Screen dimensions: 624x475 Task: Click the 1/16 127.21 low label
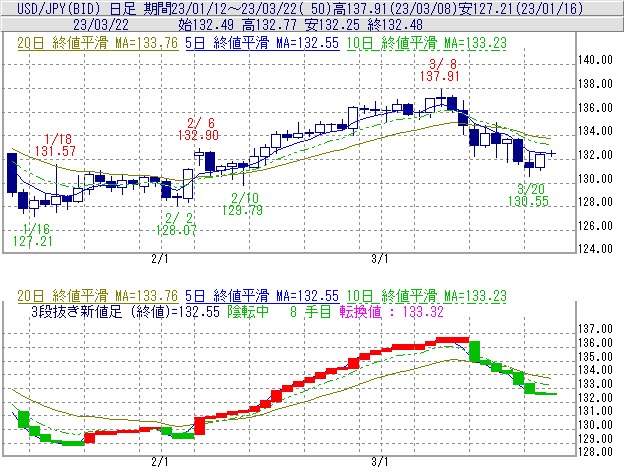33,235
